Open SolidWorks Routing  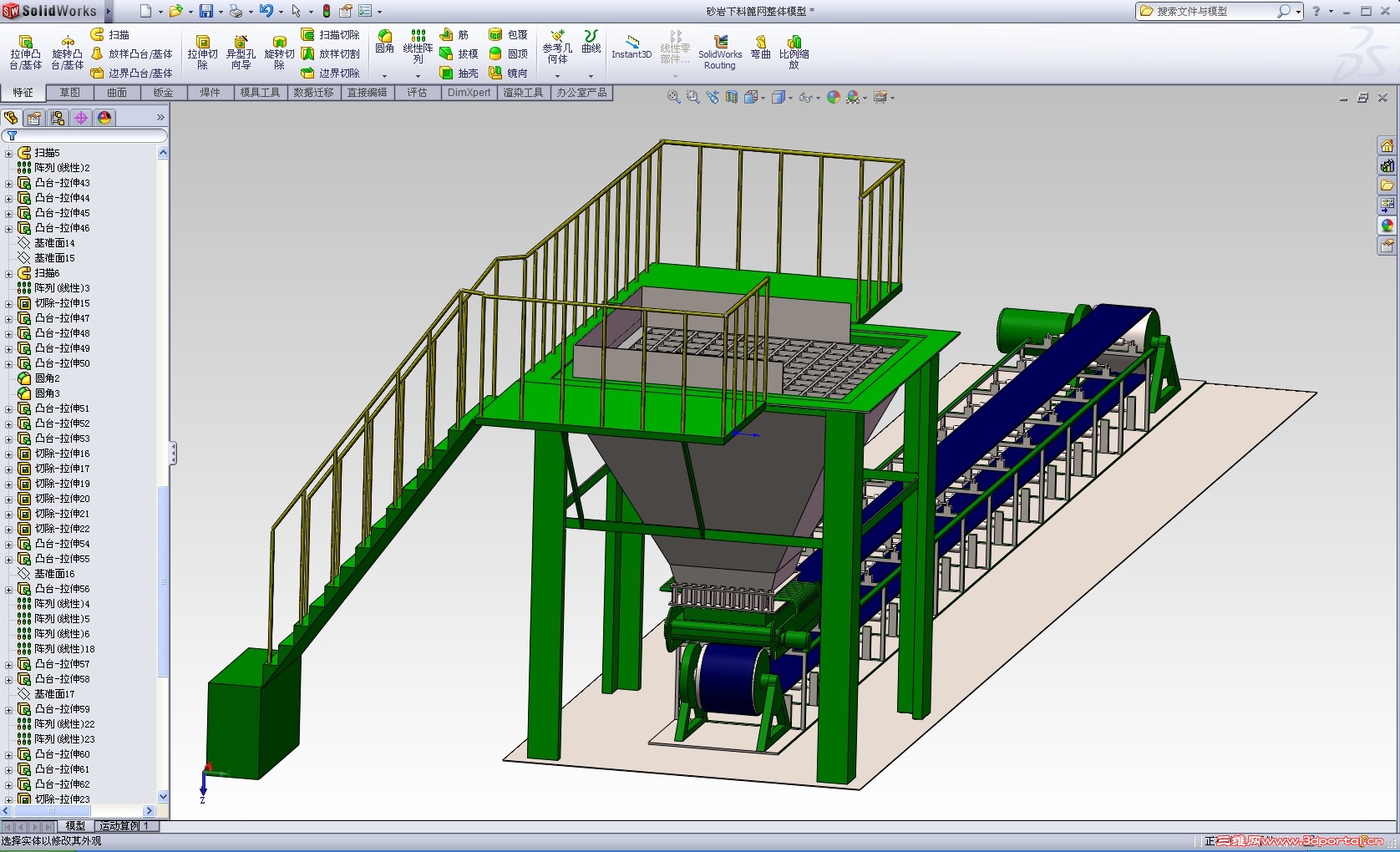tap(720, 52)
